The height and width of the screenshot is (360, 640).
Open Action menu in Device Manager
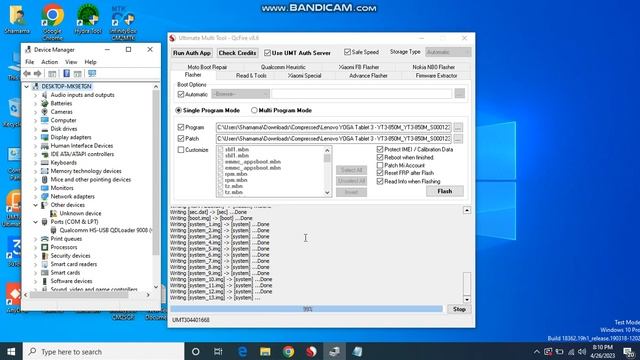click(49, 62)
